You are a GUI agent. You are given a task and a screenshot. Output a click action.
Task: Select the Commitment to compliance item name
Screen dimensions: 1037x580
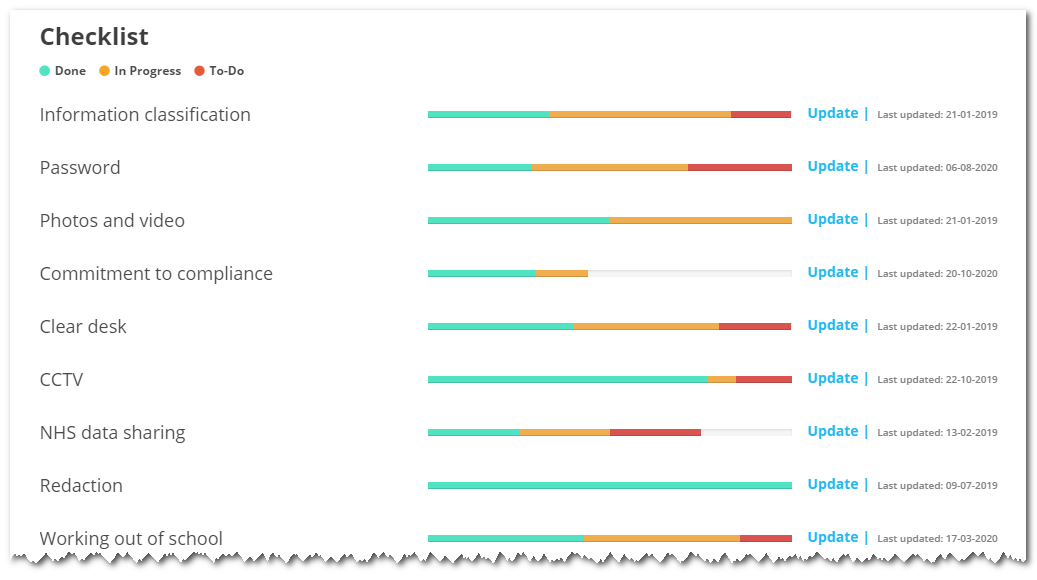tap(156, 274)
